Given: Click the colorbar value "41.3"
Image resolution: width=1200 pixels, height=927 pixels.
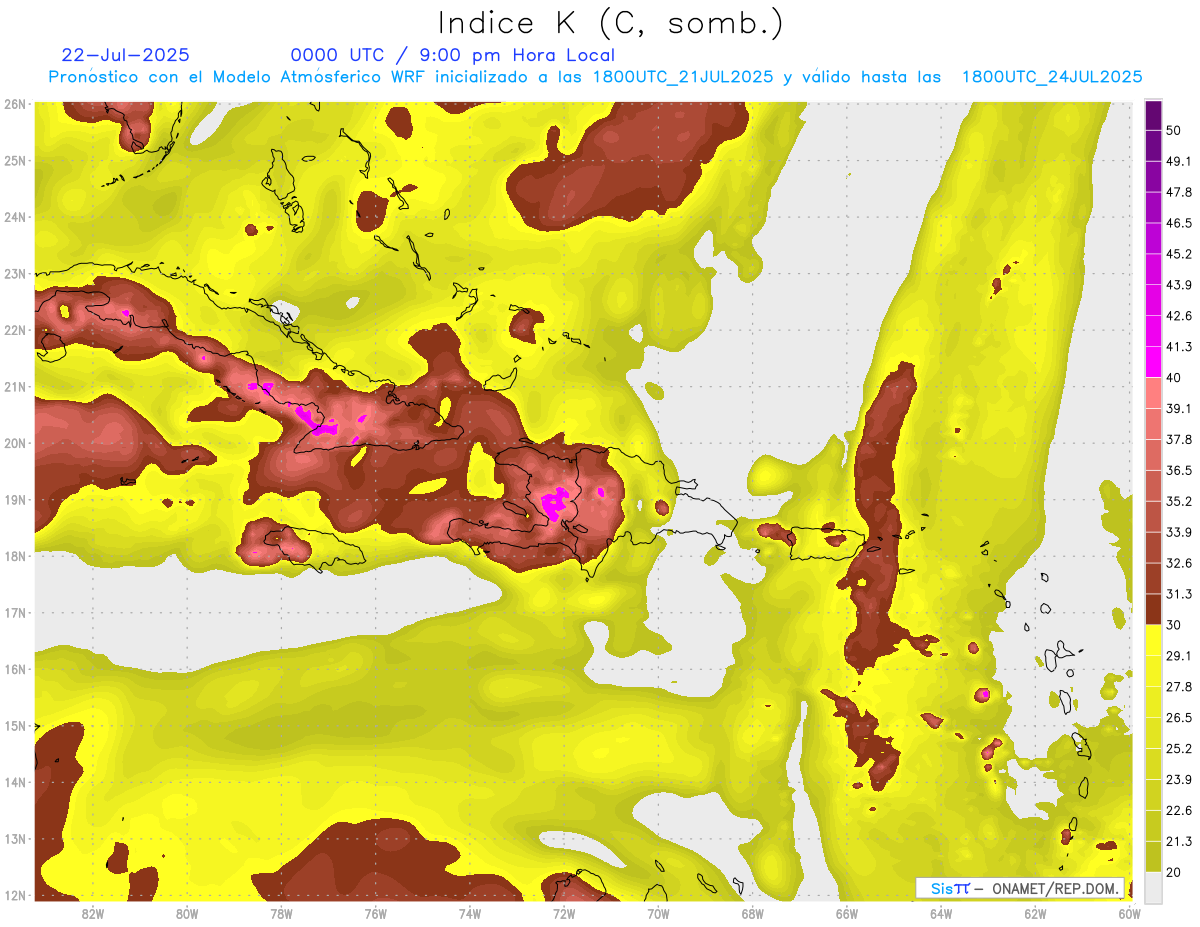Looking at the screenshot, I should 1178,347.
